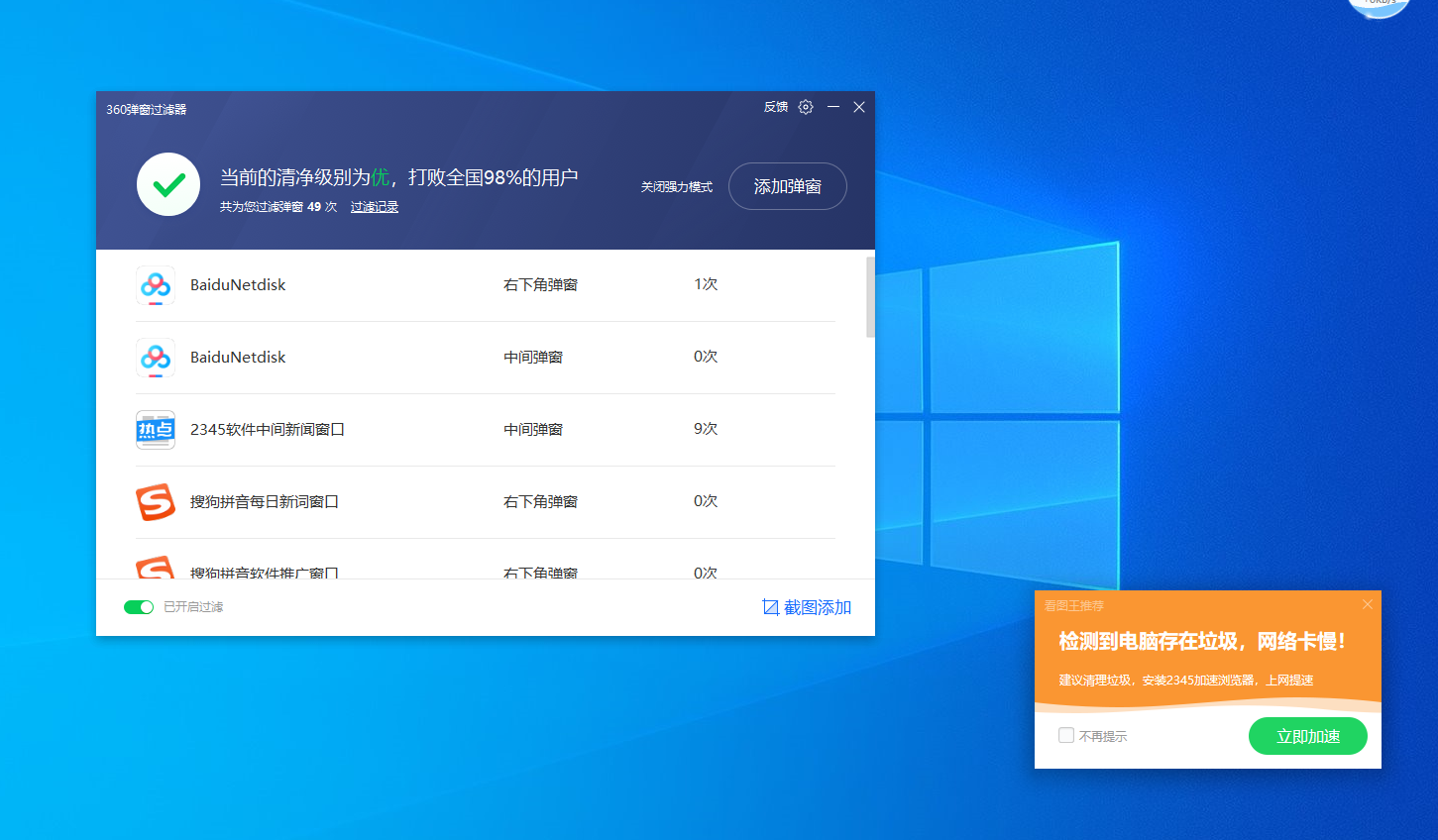Click the 检测到电脑存在垃圾 headline in ad
Screen dimensions: 1438x840
point(1202,641)
